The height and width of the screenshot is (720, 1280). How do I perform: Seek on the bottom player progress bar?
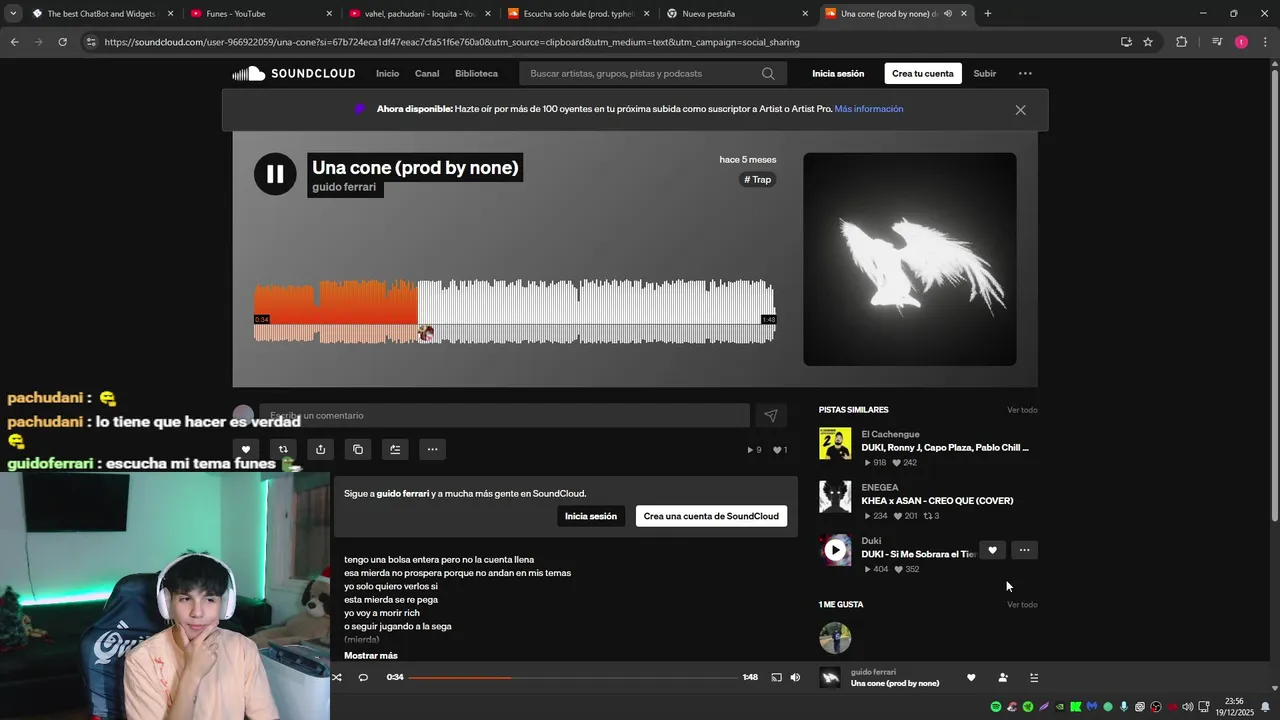click(574, 677)
